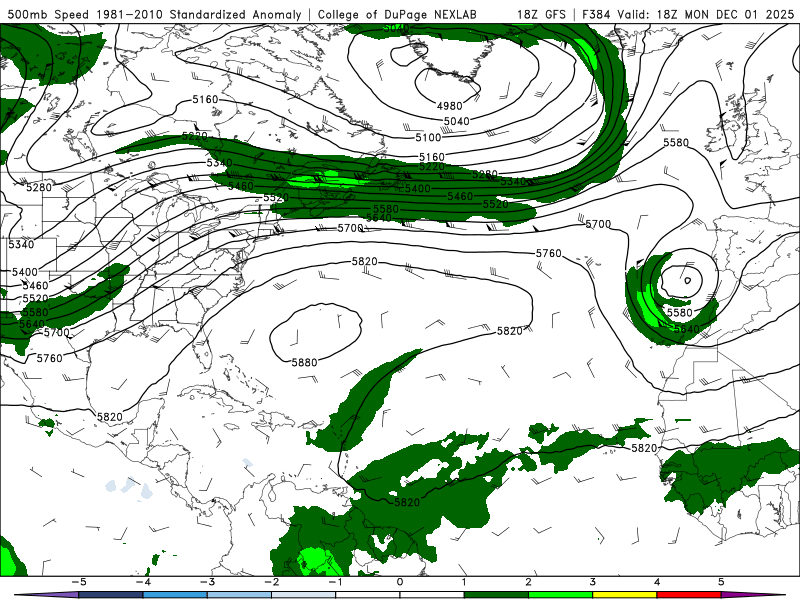Click the '0' color scale label
This screenshot has width=800, height=600.
(x=399, y=582)
